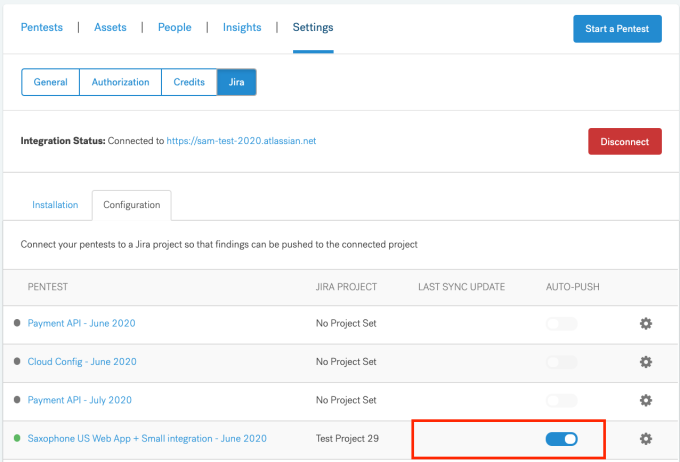Select the Authorization settings tab
680x462 pixels.
click(x=120, y=82)
